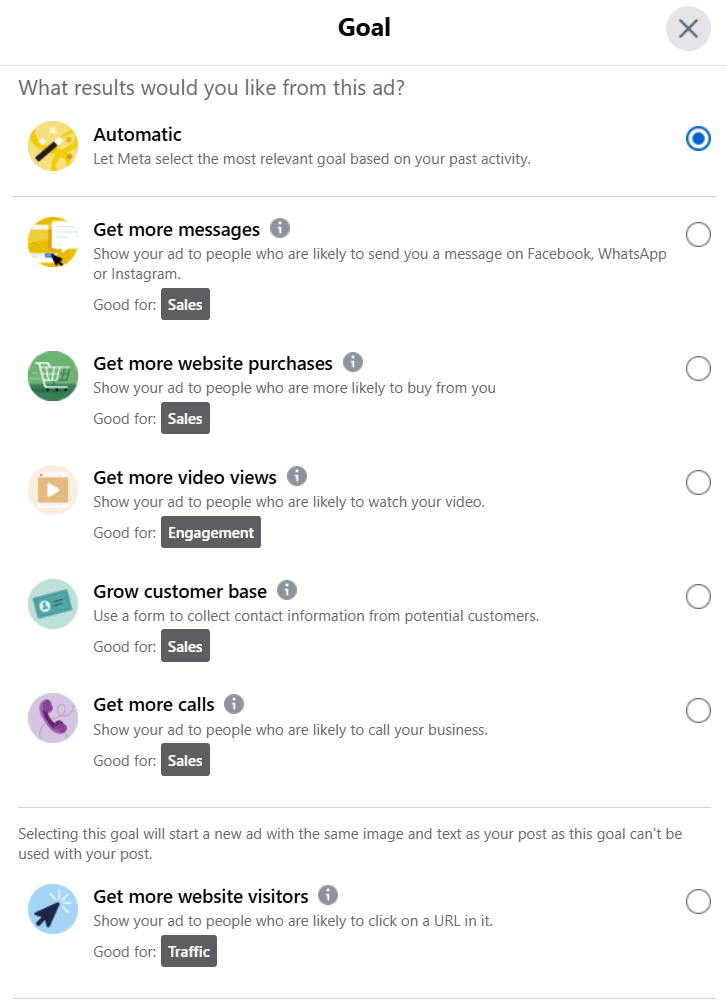The height and width of the screenshot is (1003, 727).
Task: Choose the Get more website purchases option
Action: [699, 369]
